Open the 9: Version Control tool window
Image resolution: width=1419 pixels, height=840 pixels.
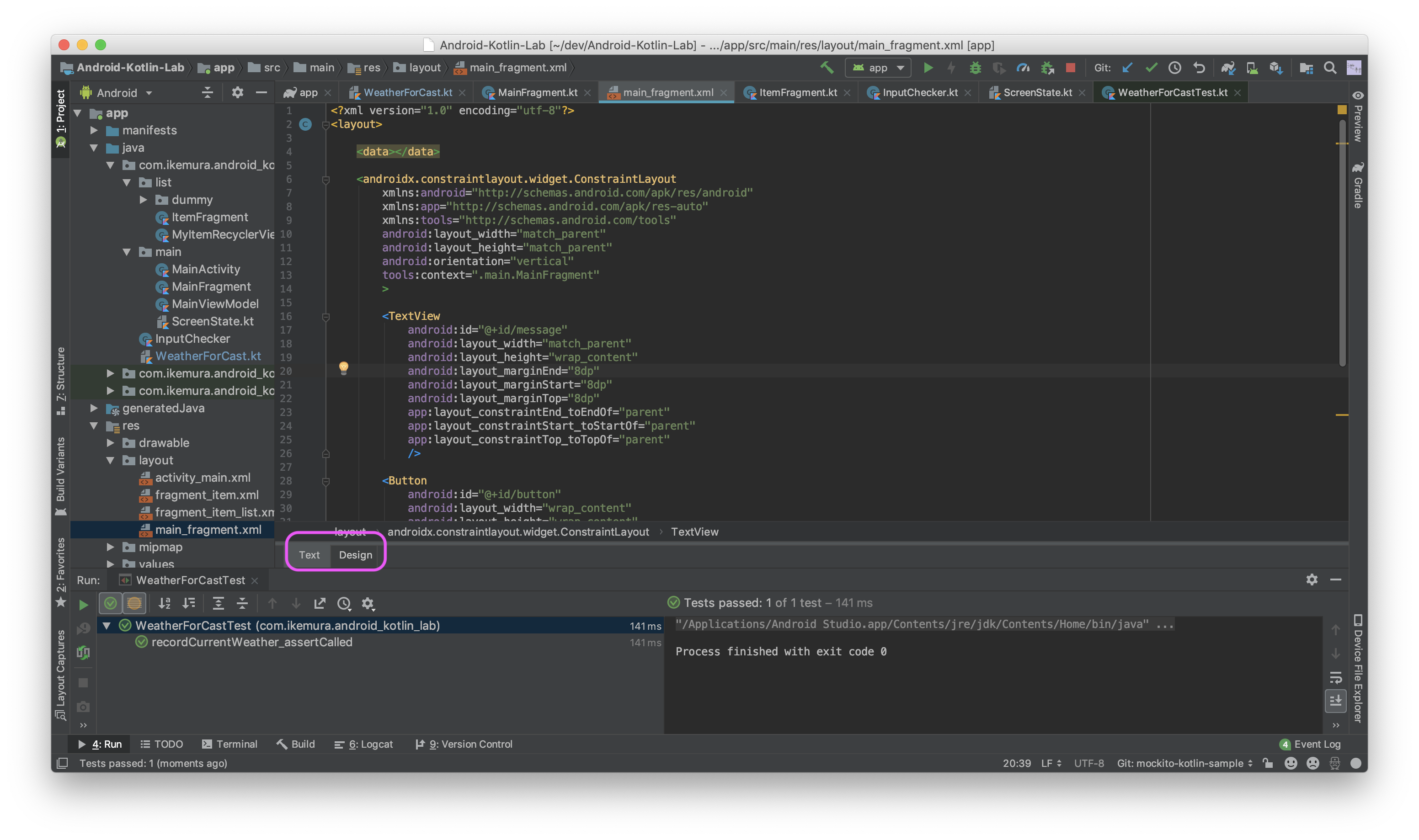pyautogui.click(x=464, y=744)
